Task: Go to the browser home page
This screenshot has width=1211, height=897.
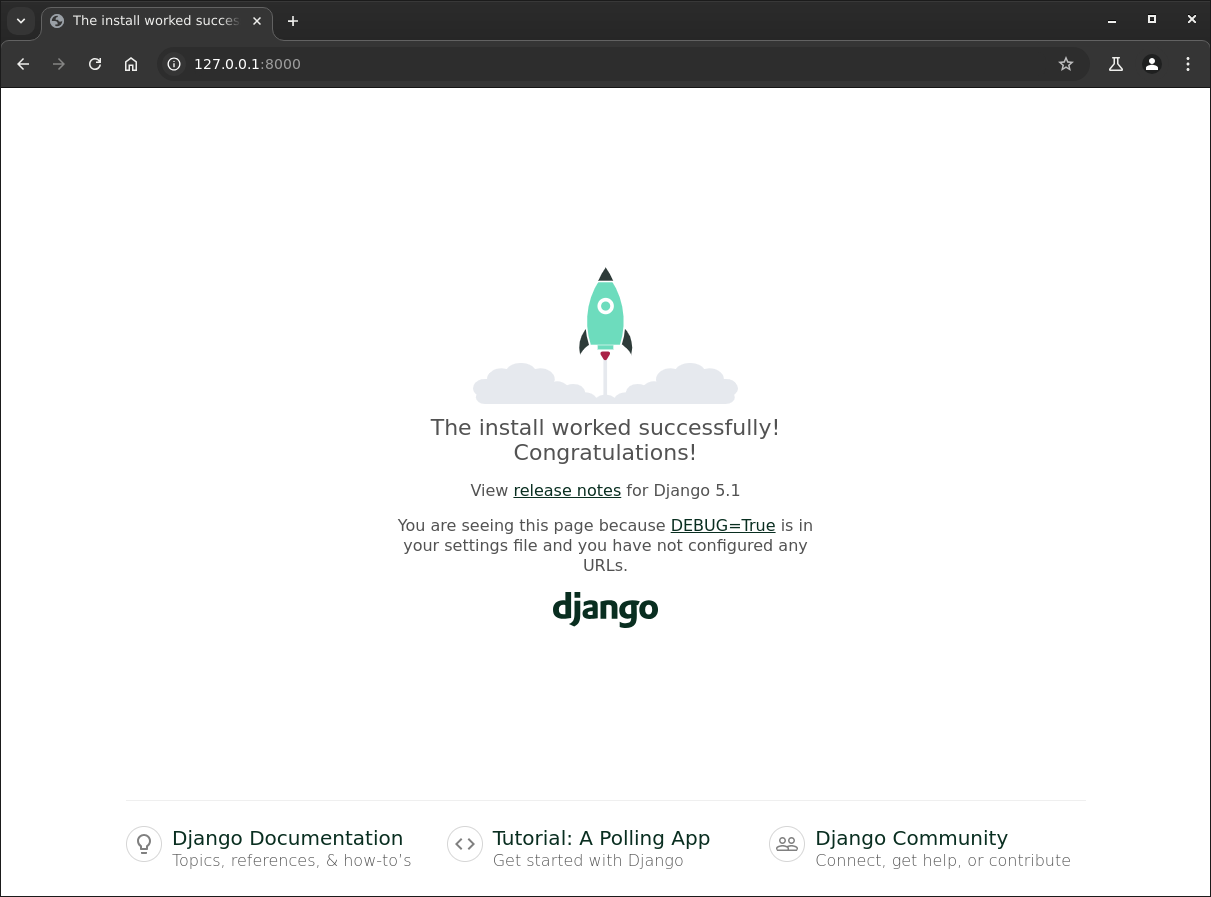Action: tap(131, 64)
